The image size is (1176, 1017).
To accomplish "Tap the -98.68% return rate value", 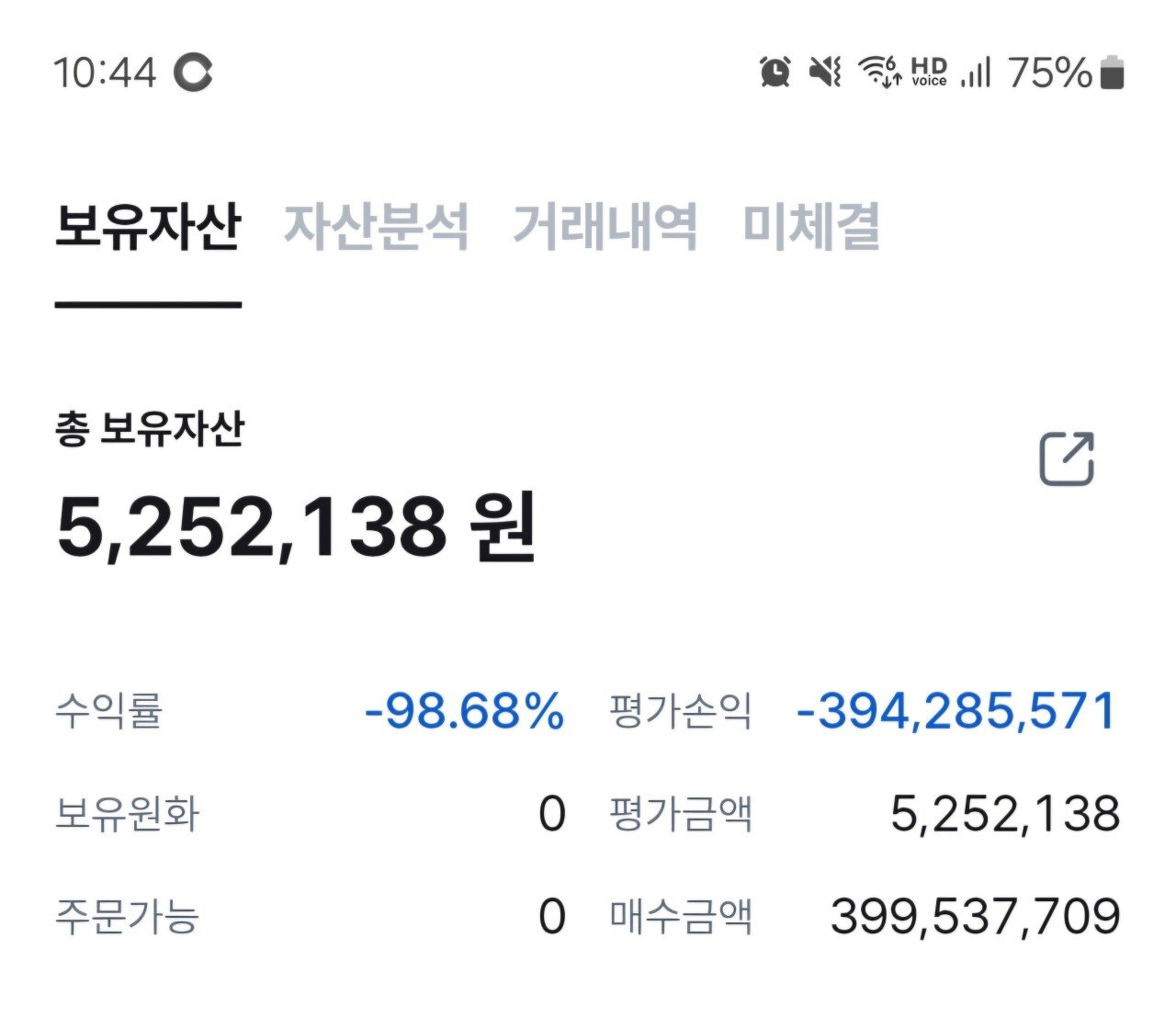I will (x=464, y=711).
